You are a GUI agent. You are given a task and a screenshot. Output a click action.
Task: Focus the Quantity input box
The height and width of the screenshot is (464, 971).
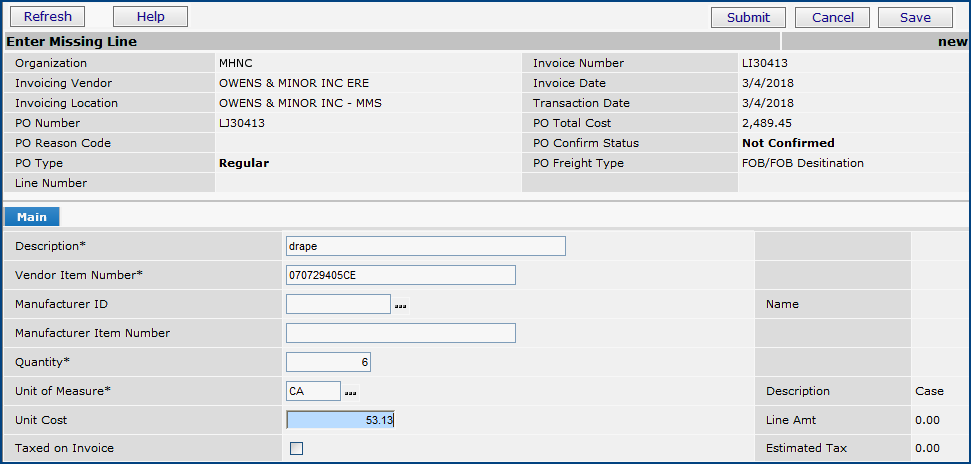(328, 362)
